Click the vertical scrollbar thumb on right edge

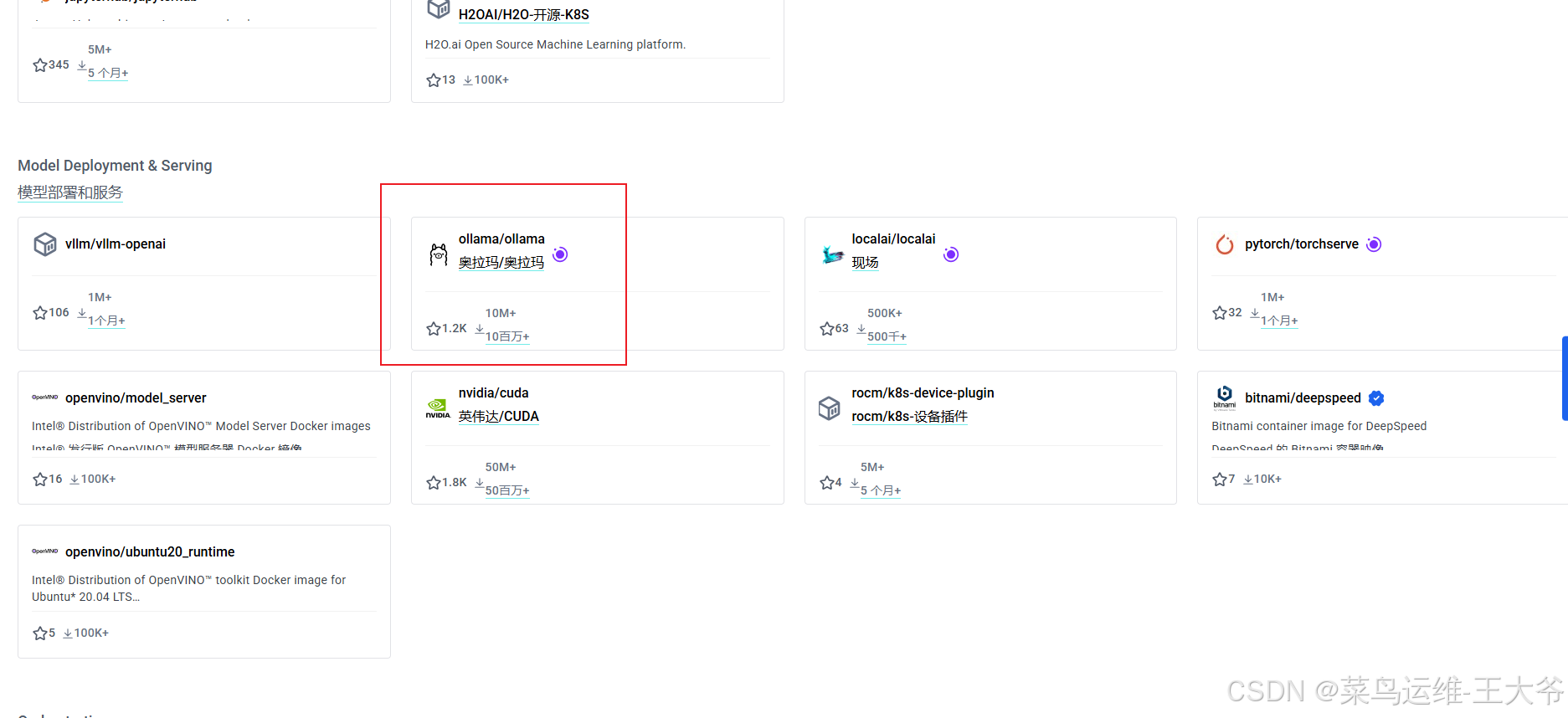pyautogui.click(x=1565, y=378)
